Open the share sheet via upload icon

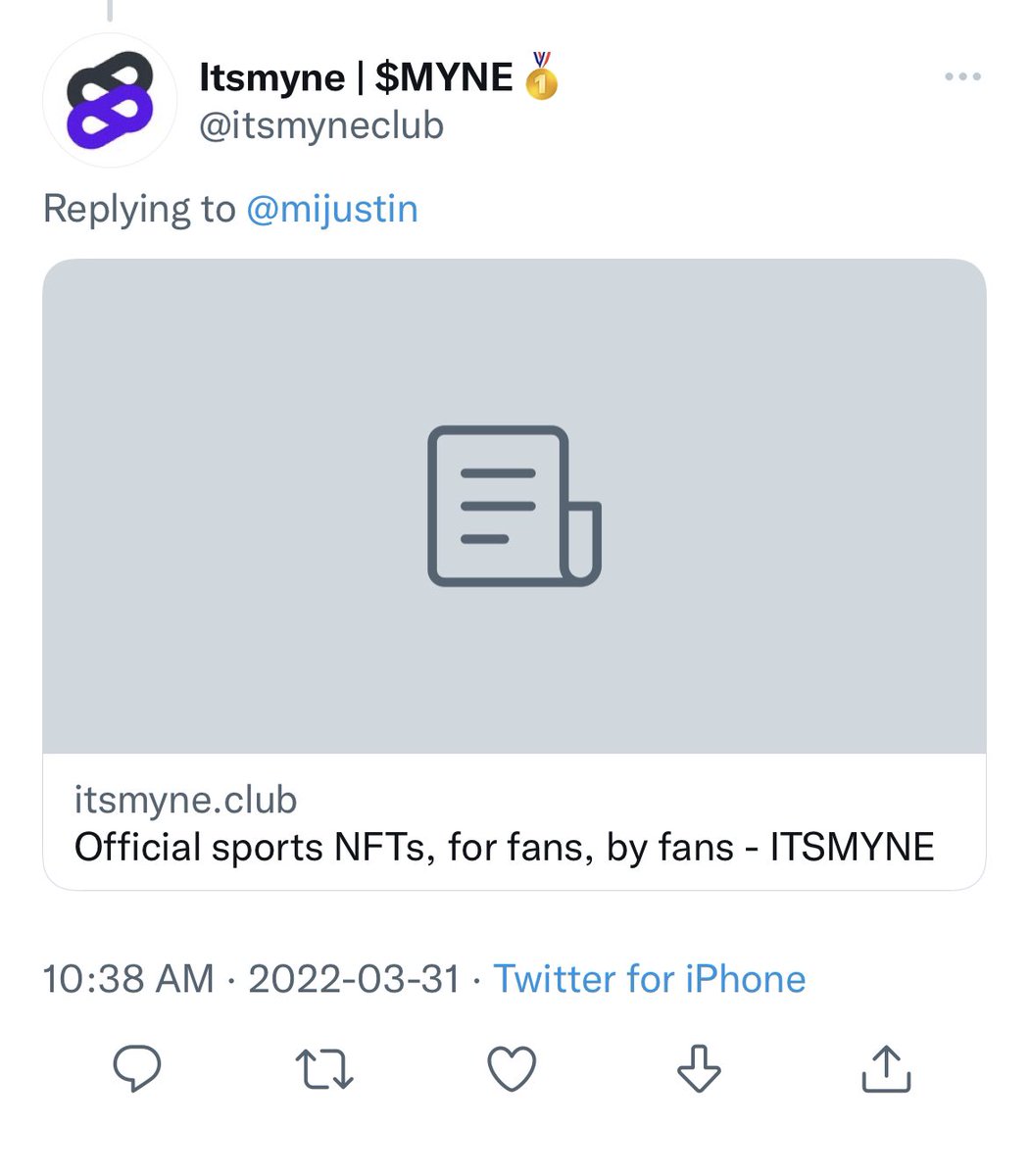(x=886, y=1068)
